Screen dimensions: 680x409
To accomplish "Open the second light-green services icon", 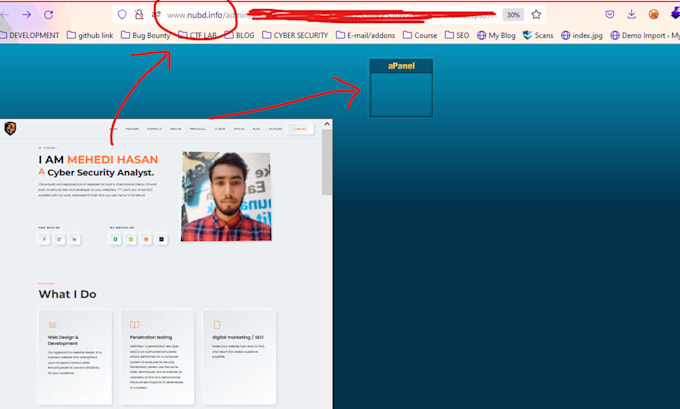I will coord(131,239).
